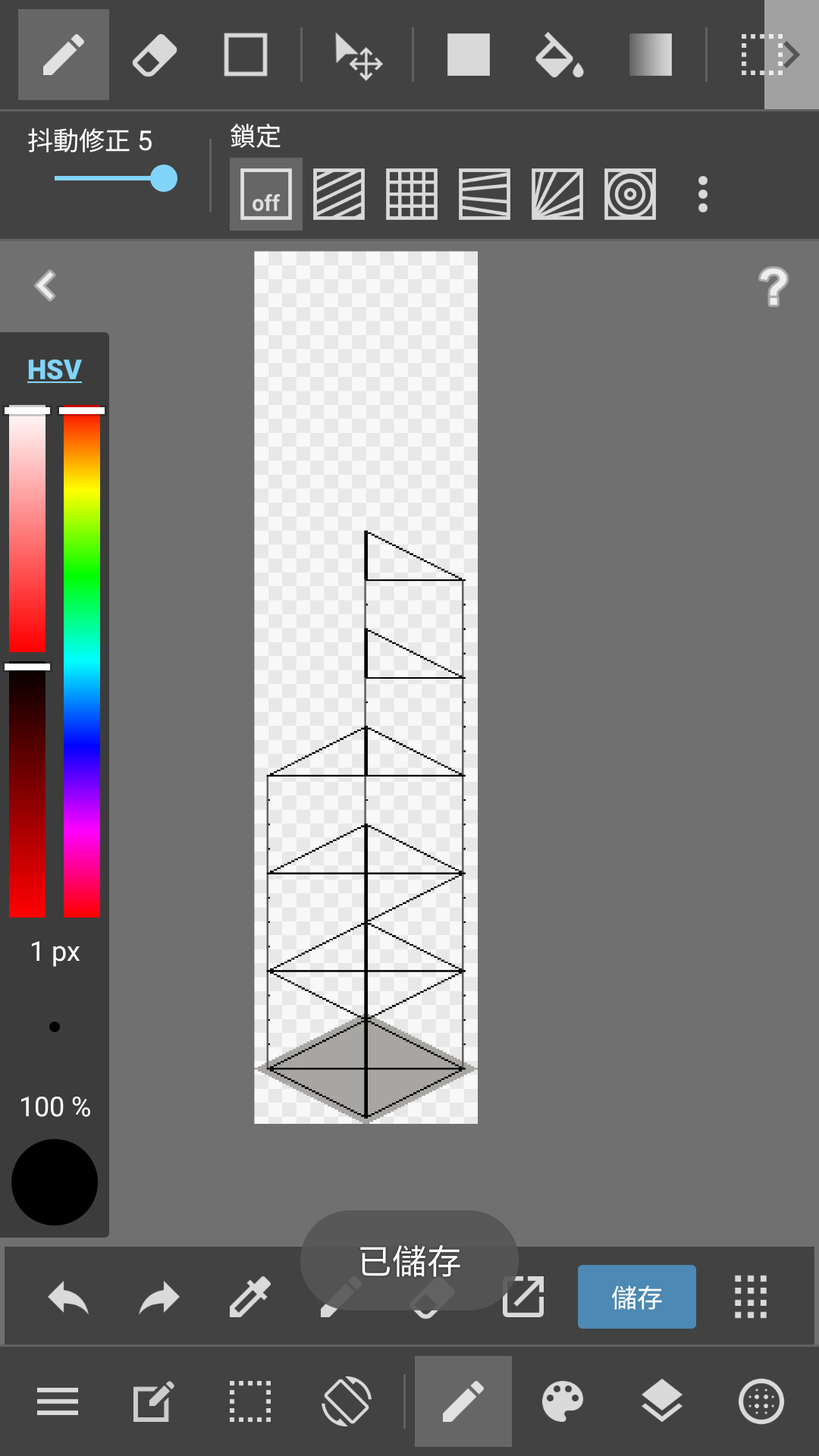Collapse the side color panel with chevron
This screenshot has width=819, height=1456.
(45, 286)
